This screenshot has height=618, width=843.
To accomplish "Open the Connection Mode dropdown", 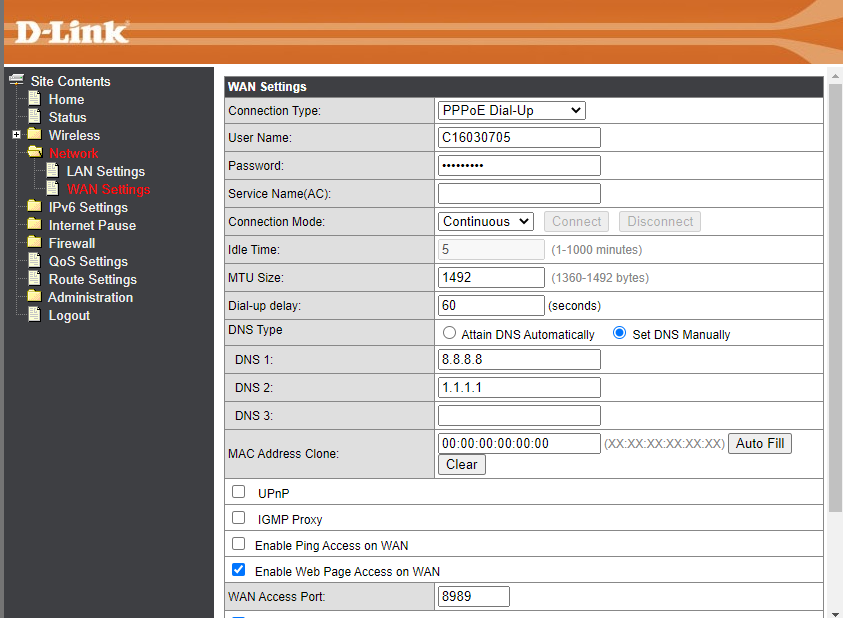I will [x=485, y=222].
